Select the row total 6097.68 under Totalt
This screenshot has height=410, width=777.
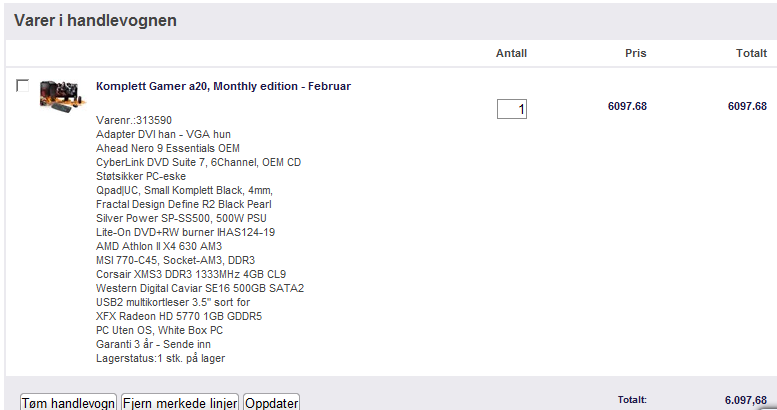click(747, 106)
